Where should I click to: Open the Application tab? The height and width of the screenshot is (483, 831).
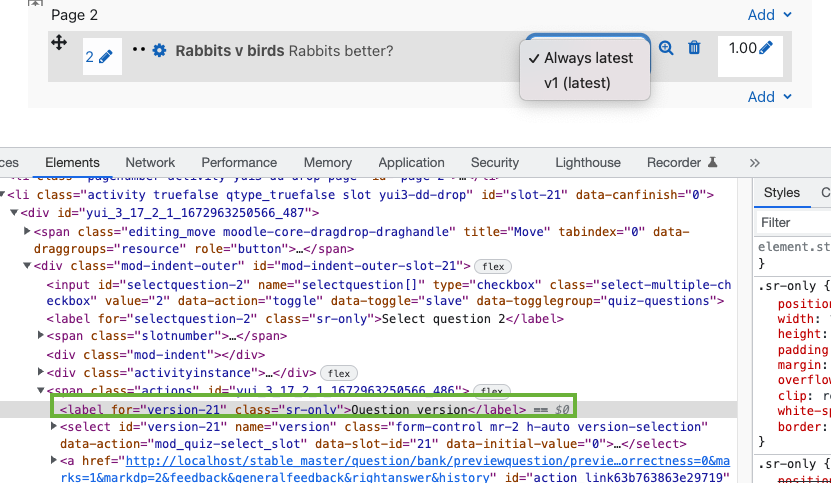point(411,162)
